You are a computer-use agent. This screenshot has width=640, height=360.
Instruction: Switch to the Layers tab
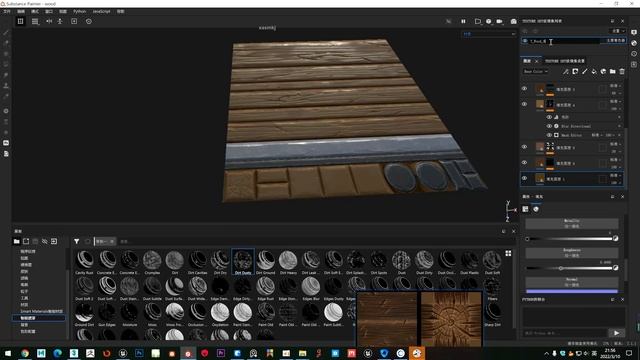[x=527, y=61]
